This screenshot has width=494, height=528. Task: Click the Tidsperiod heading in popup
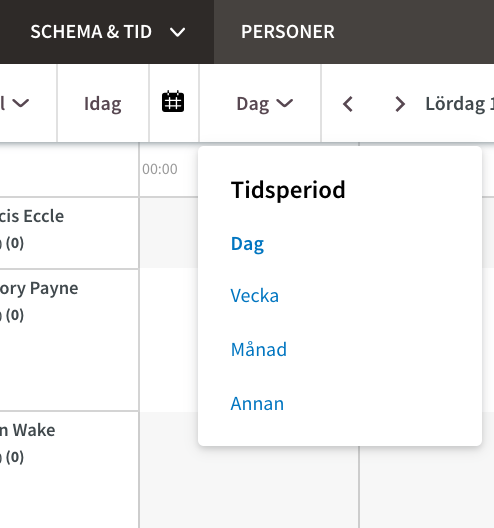click(288, 190)
